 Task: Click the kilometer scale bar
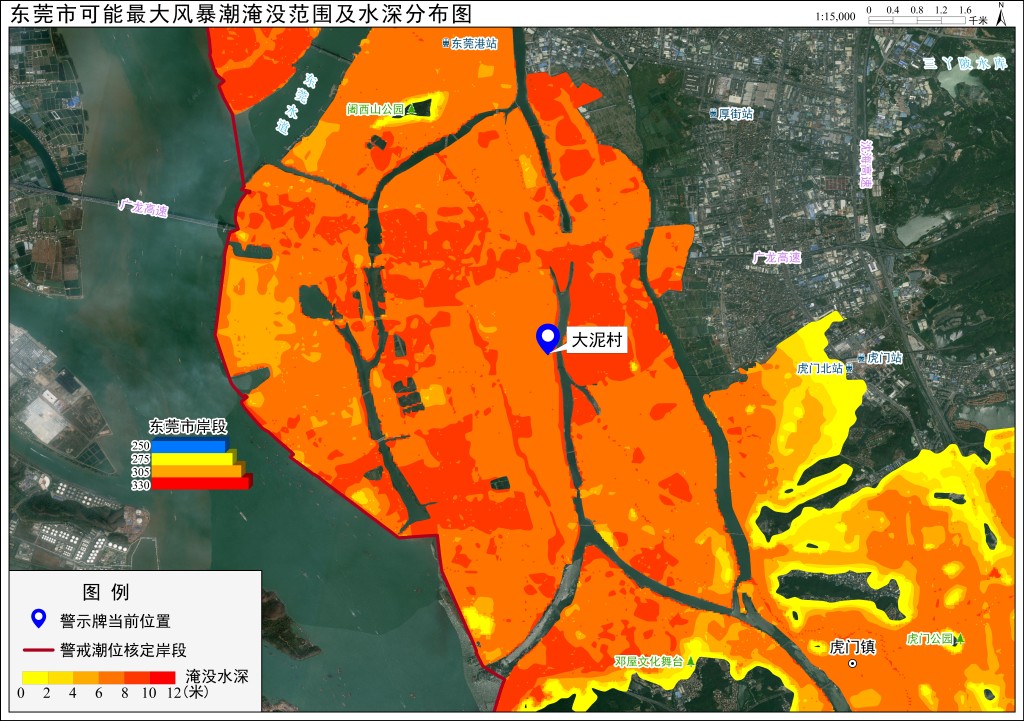point(917,20)
